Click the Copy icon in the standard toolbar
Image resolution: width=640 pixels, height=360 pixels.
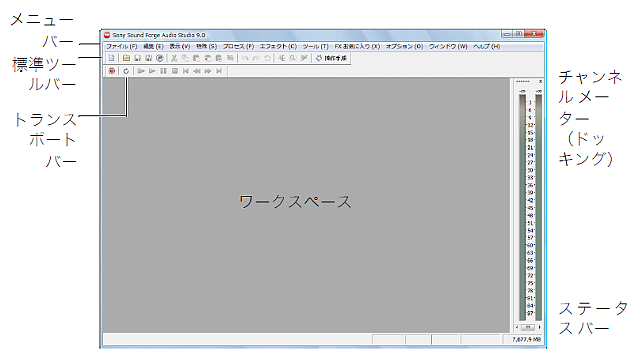point(185,58)
